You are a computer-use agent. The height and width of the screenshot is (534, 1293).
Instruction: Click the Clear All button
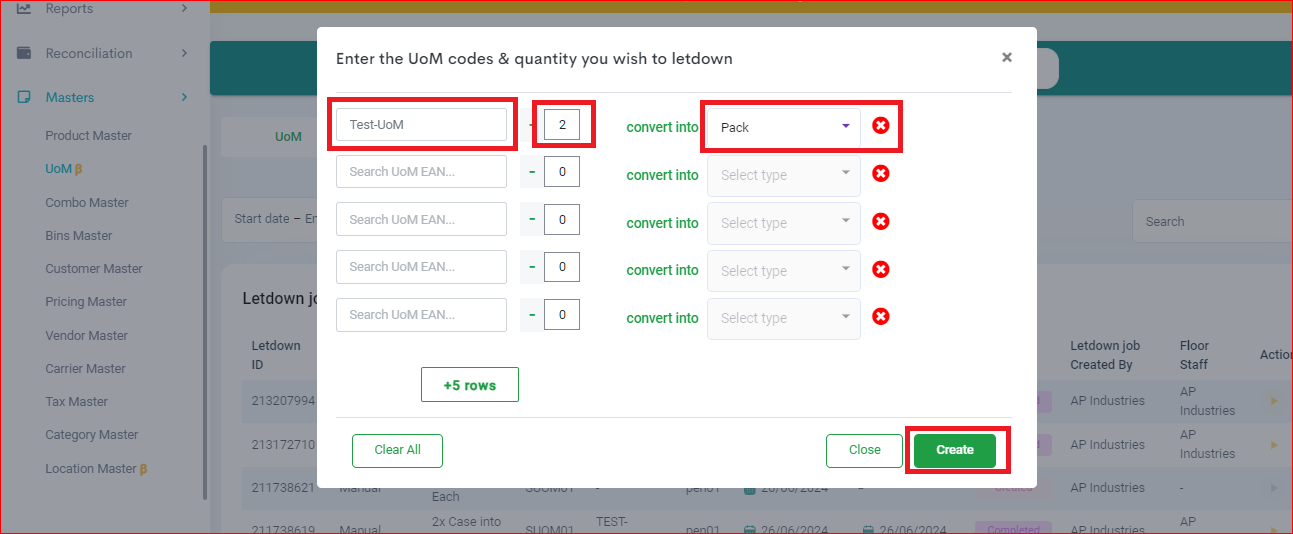point(397,450)
